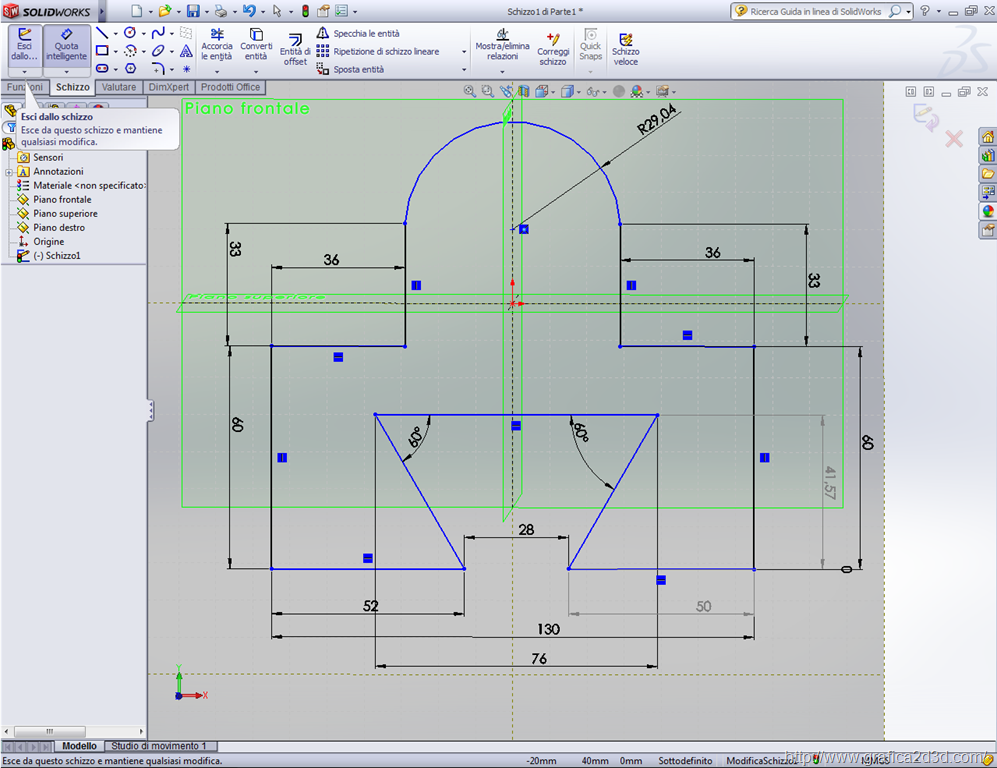Activate the Converti entità tool
This screenshot has width=997, height=768.
tap(256, 45)
